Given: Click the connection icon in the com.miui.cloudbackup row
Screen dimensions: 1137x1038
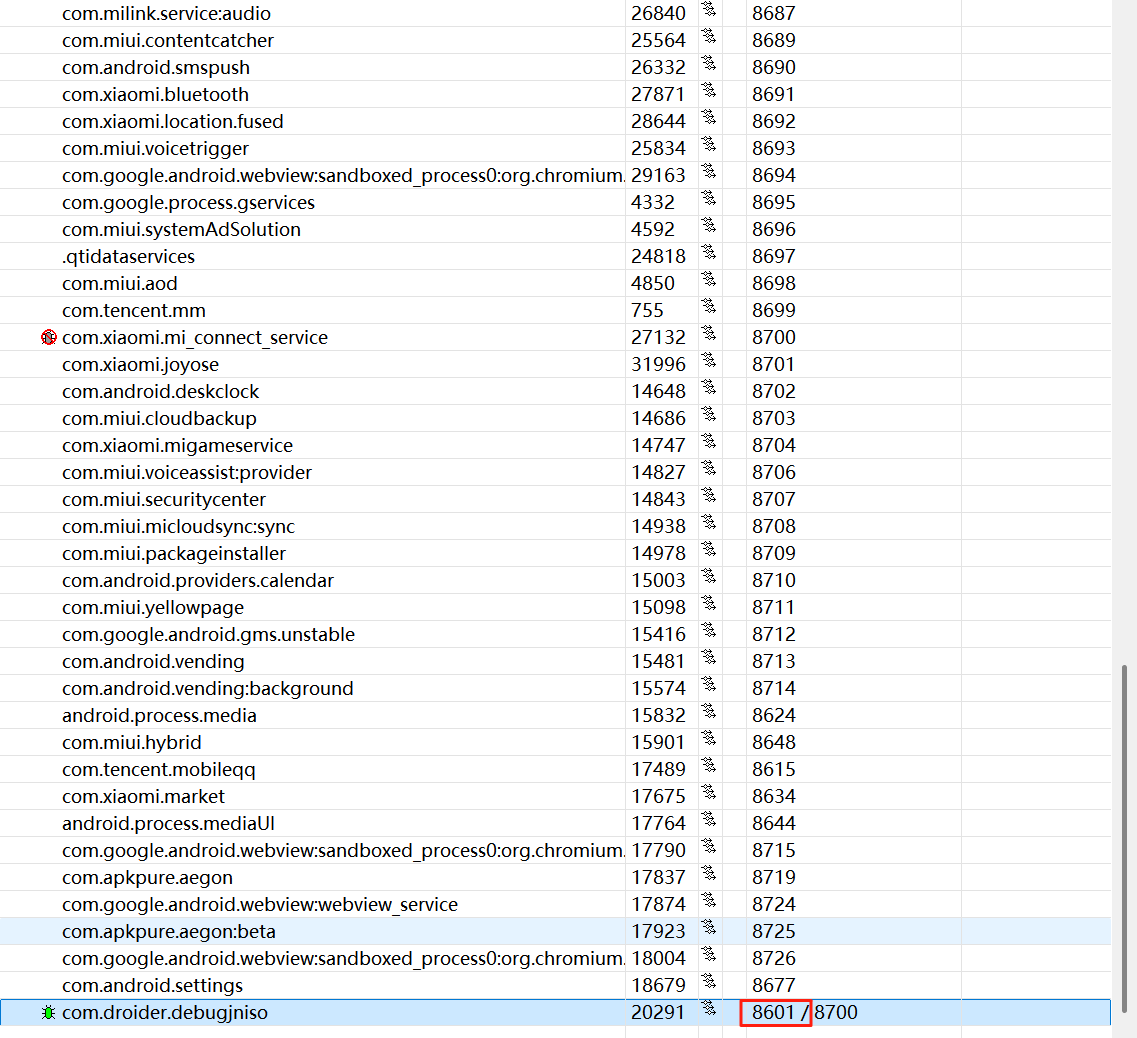Looking at the screenshot, I should tap(709, 415).
